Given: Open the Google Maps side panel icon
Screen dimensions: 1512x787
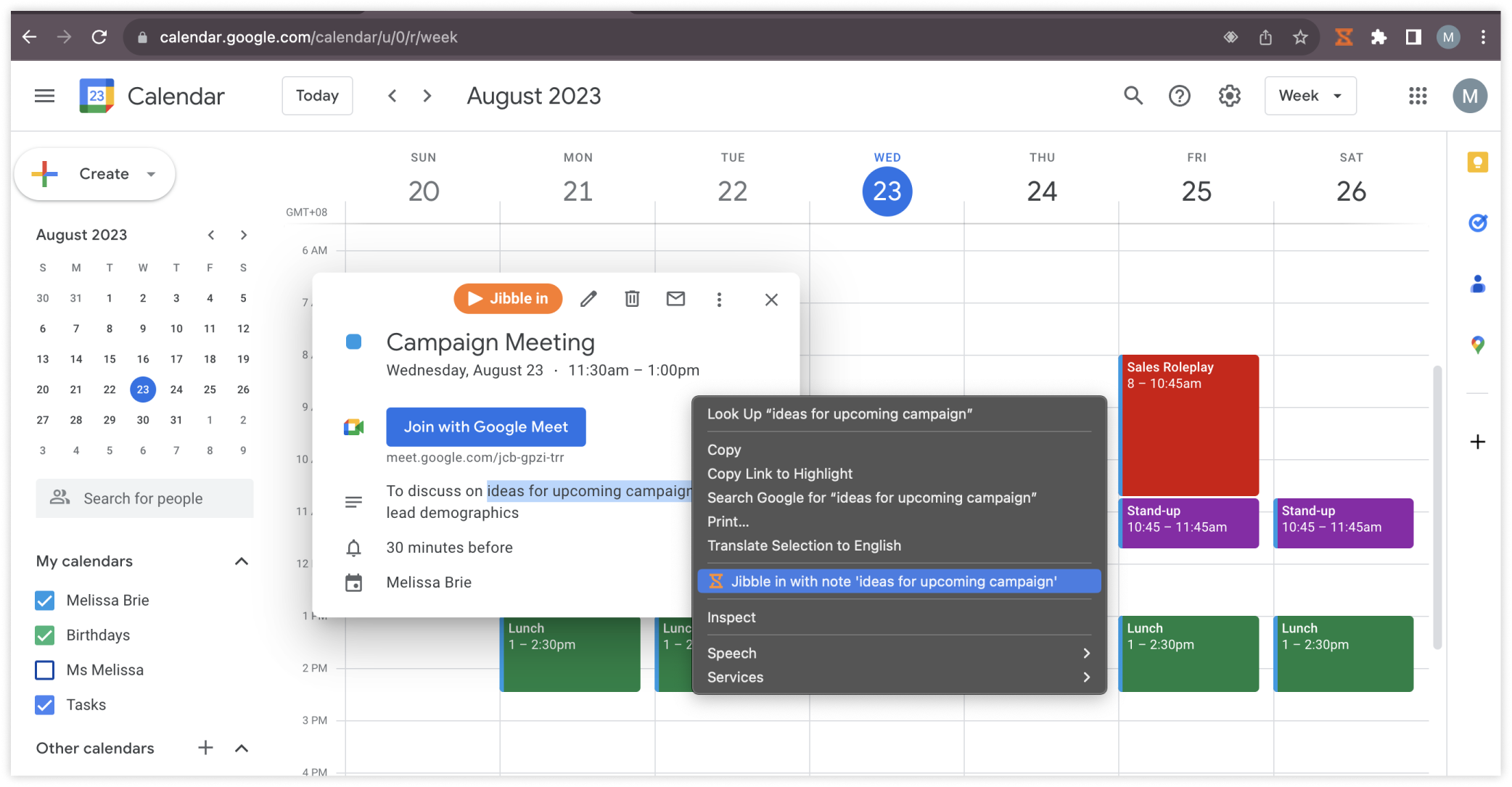Looking at the screenshot, I should coord(1477,345).
